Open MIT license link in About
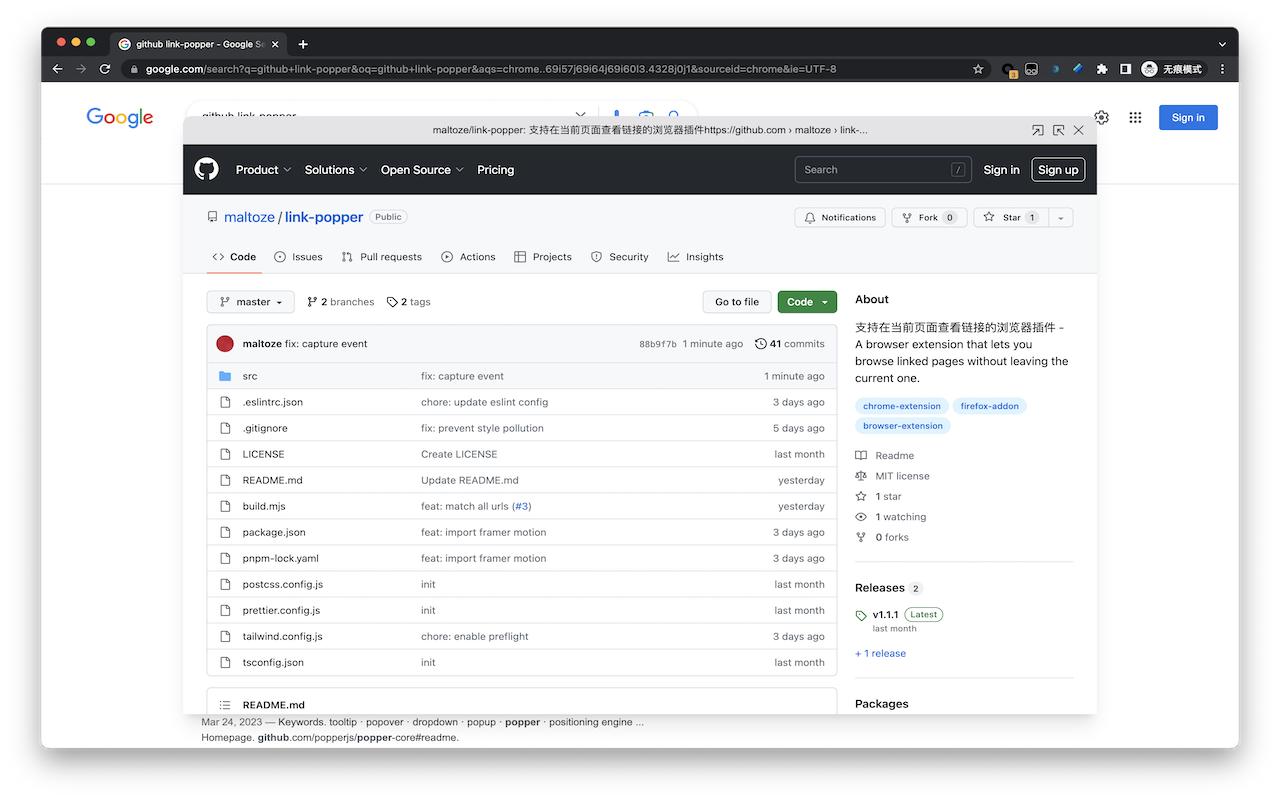The image size is (1280, 800). 892,476
